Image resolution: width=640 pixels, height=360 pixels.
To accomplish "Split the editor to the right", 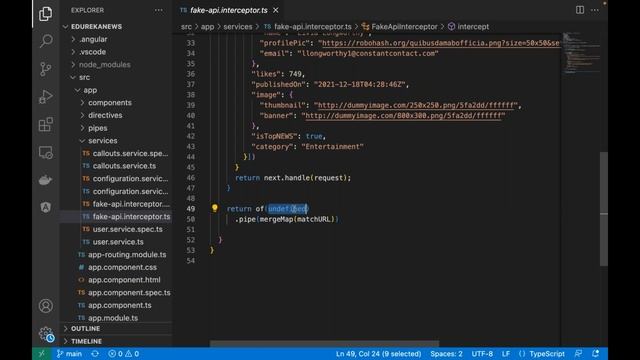I will (580, 10).
